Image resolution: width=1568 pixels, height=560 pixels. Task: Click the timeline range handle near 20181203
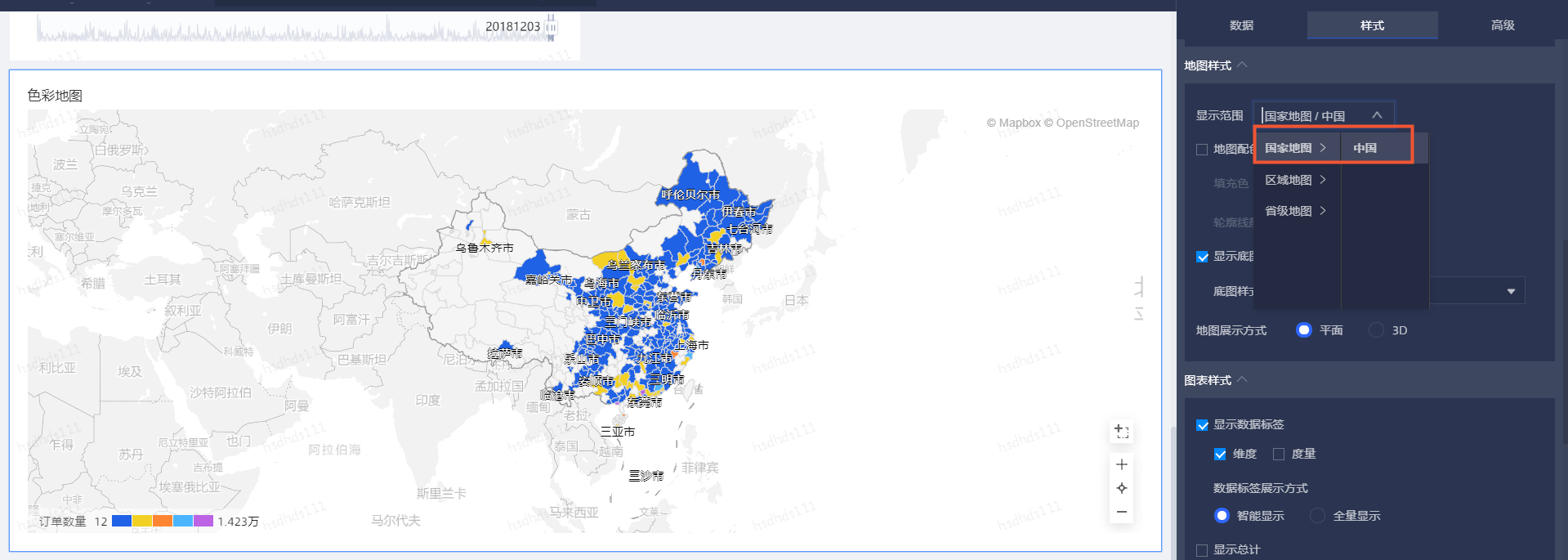[x=551, y=27]
